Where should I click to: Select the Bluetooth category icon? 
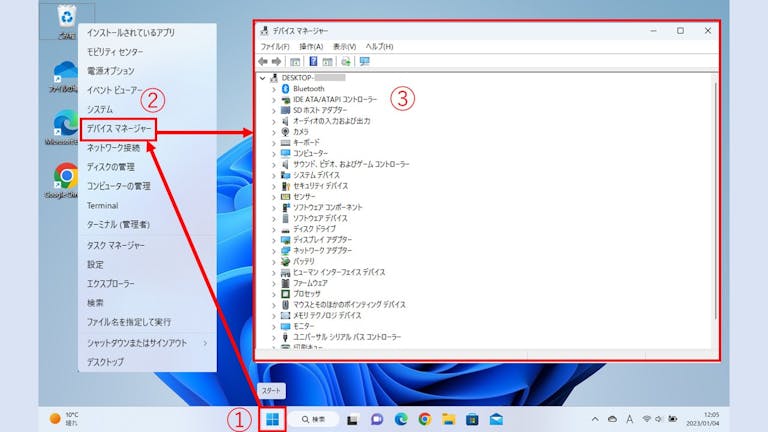286,89
